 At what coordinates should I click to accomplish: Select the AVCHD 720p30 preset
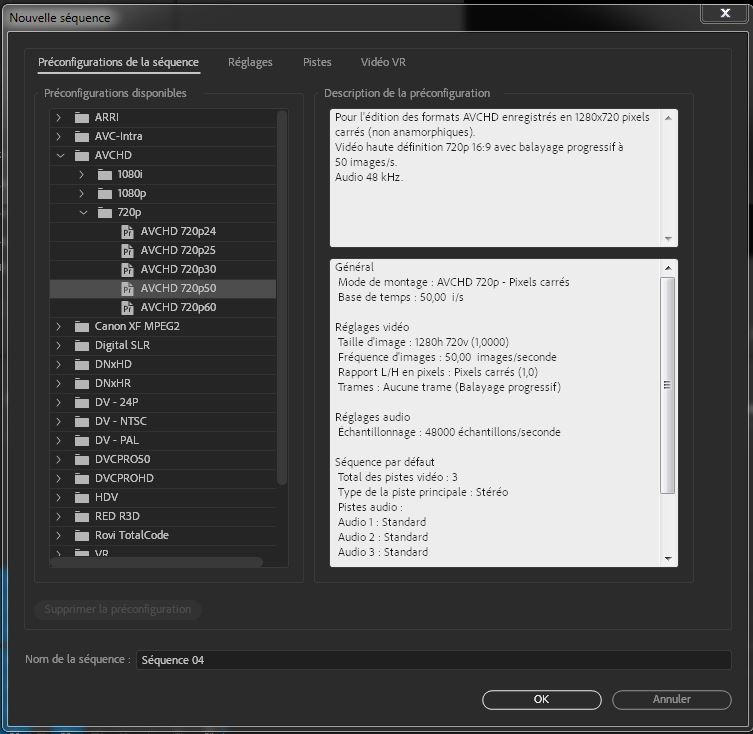pos(163,269)
